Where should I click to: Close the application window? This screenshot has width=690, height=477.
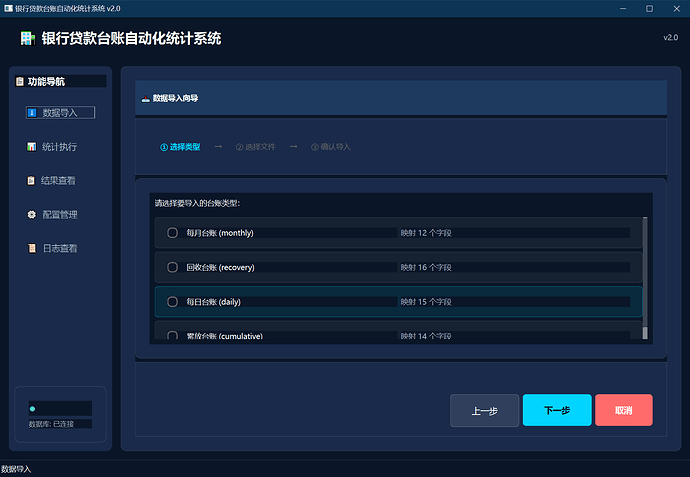(677, 8)
